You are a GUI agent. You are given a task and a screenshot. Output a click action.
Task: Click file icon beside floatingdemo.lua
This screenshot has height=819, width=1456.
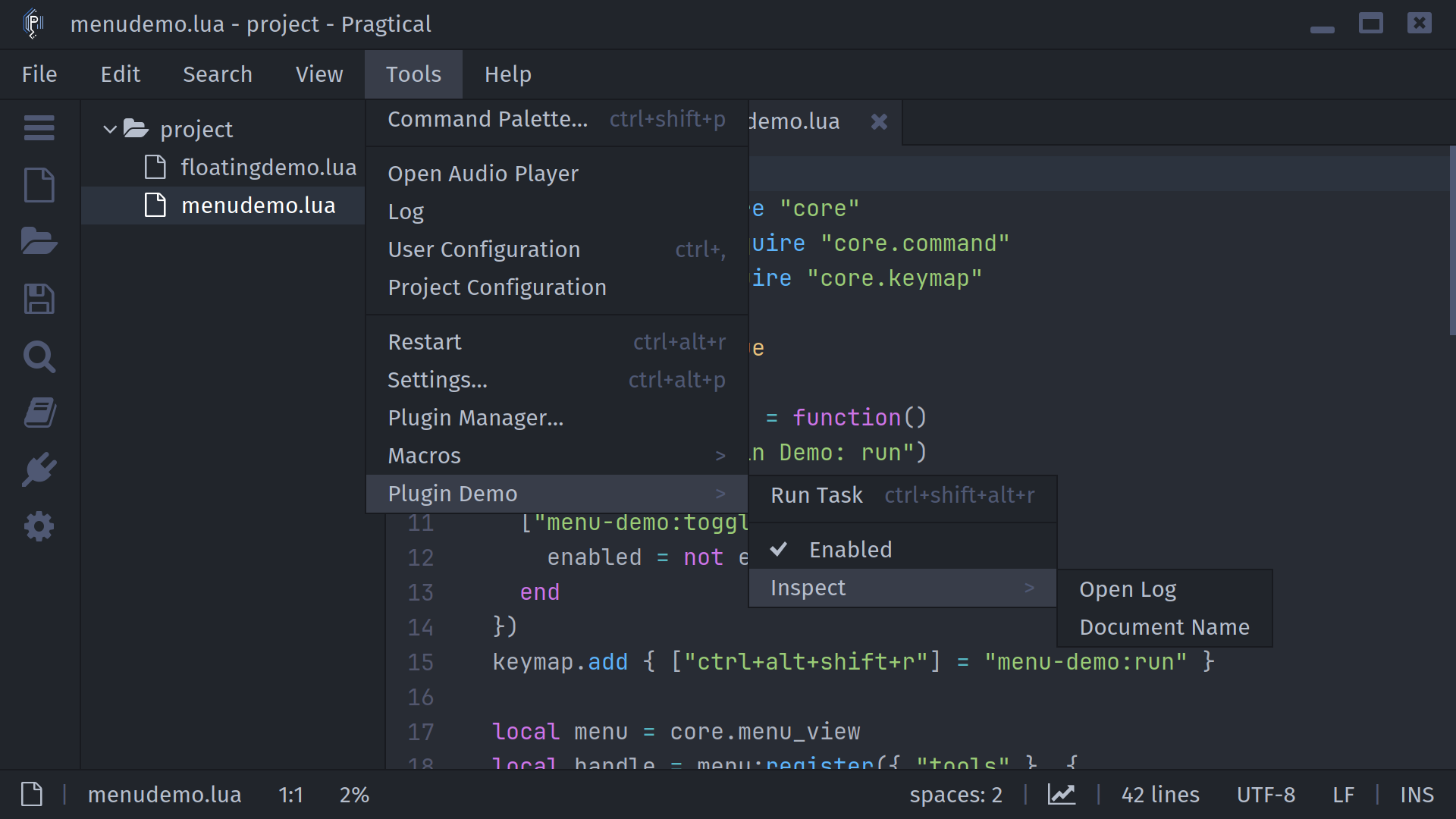point(155,167)
